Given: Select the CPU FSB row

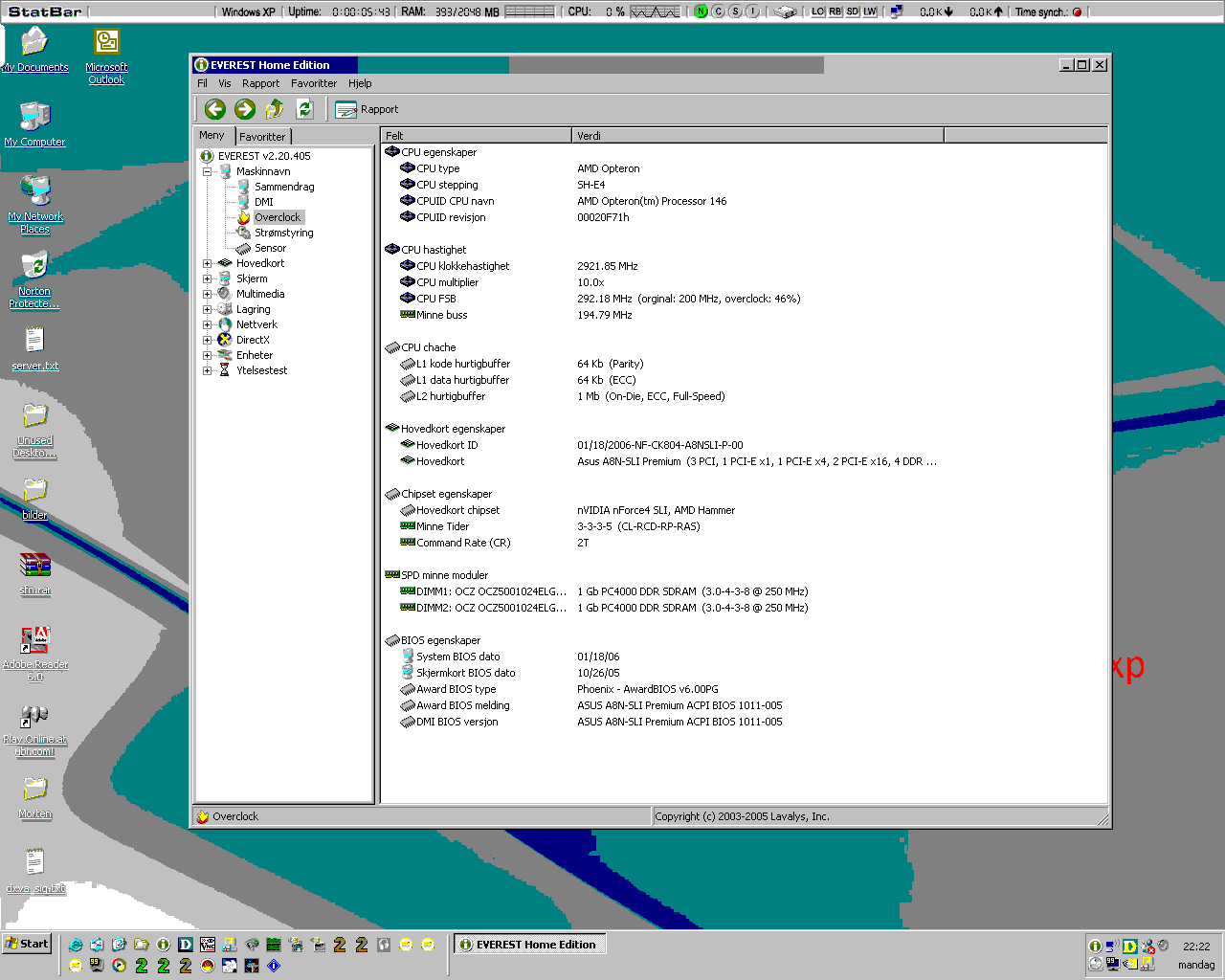Looking at the screenshot, I should [436, 299].
